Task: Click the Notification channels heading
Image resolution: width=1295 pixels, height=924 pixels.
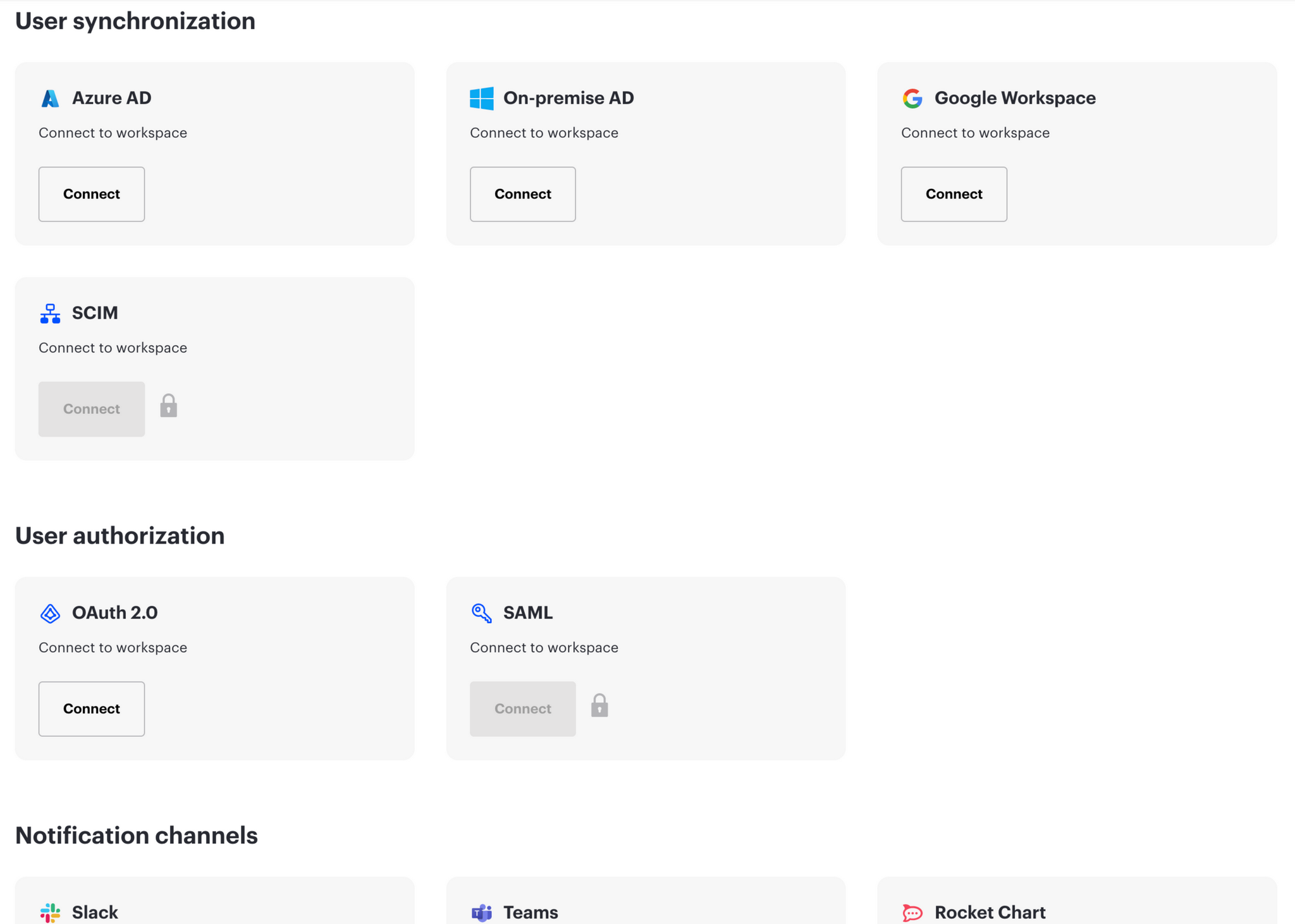Action: tap(137, 836)
